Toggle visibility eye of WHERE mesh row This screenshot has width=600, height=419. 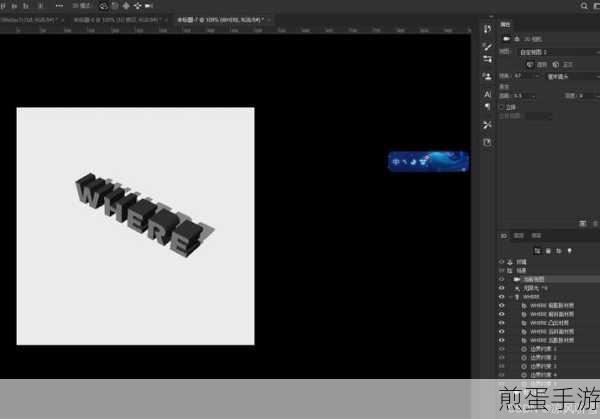(x=501, y=297)
